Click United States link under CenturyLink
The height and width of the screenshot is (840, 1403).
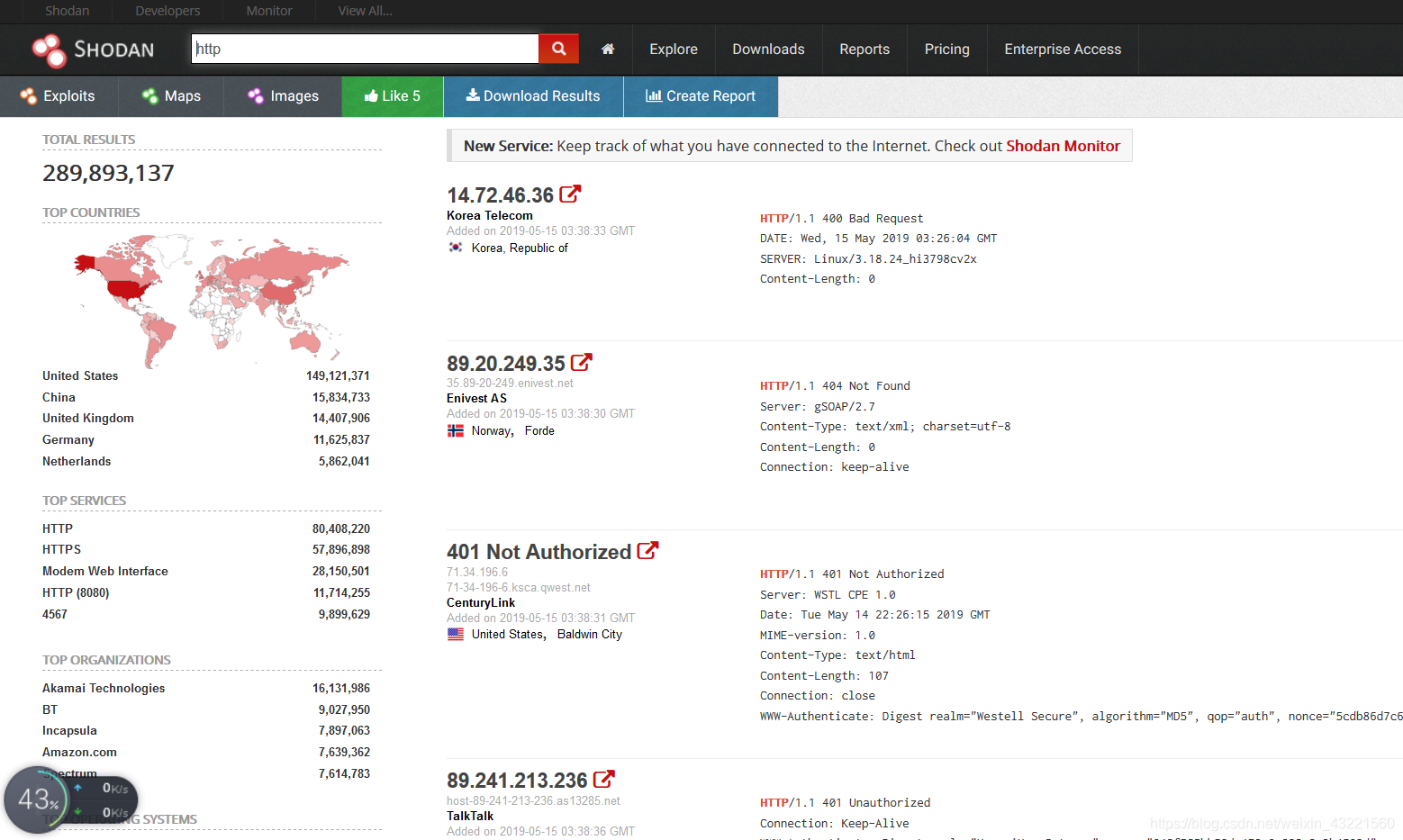click(507, 634)
